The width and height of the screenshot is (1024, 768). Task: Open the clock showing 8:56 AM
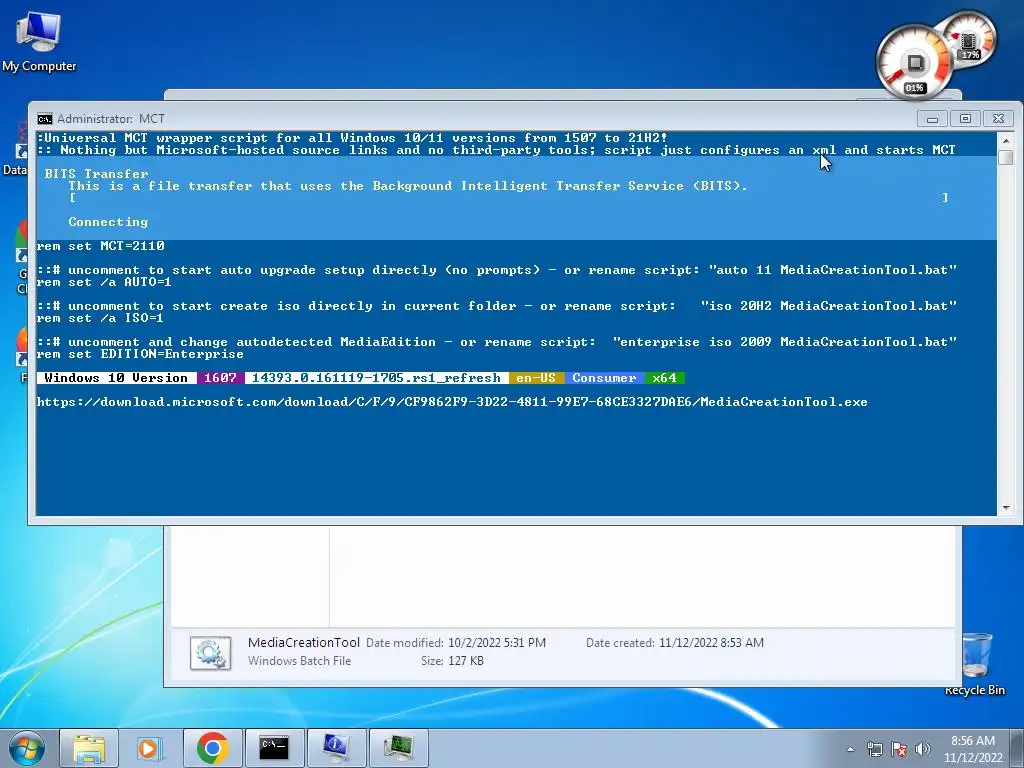[973, 749]
